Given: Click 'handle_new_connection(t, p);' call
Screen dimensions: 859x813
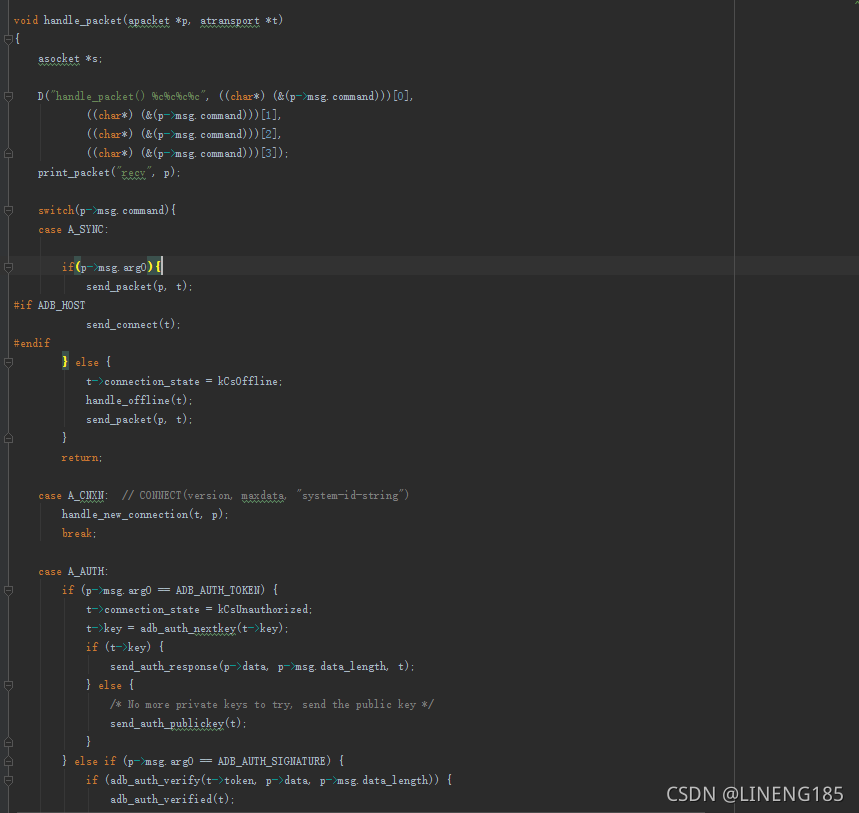Looking at the screenshot, I should coord(145,514).
